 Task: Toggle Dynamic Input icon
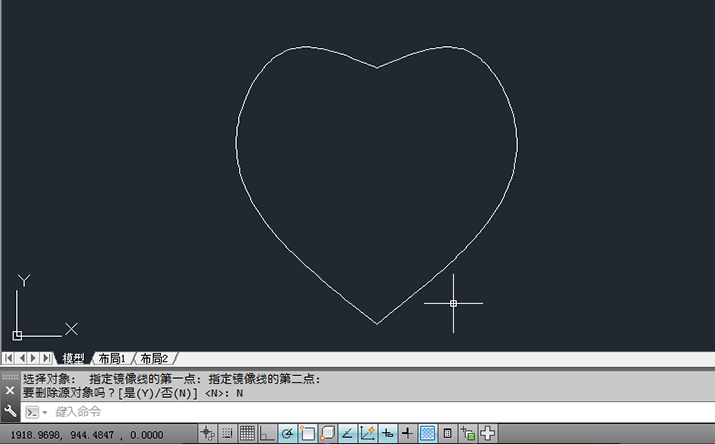388,433
